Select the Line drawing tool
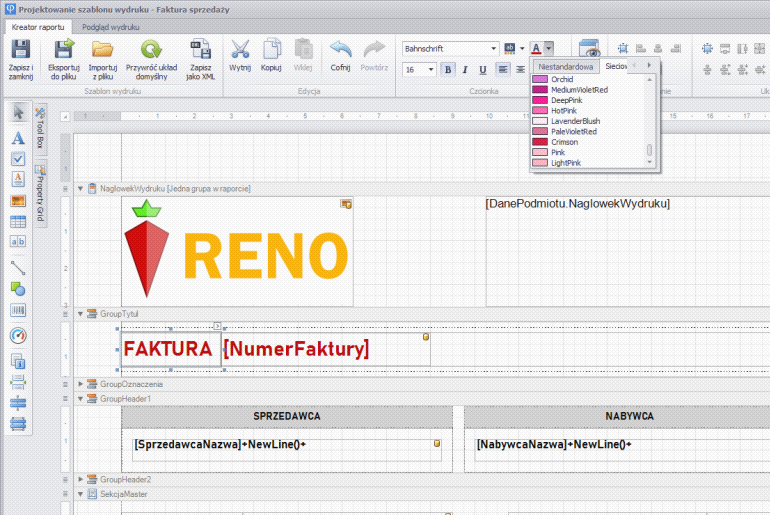 [18, 268]
